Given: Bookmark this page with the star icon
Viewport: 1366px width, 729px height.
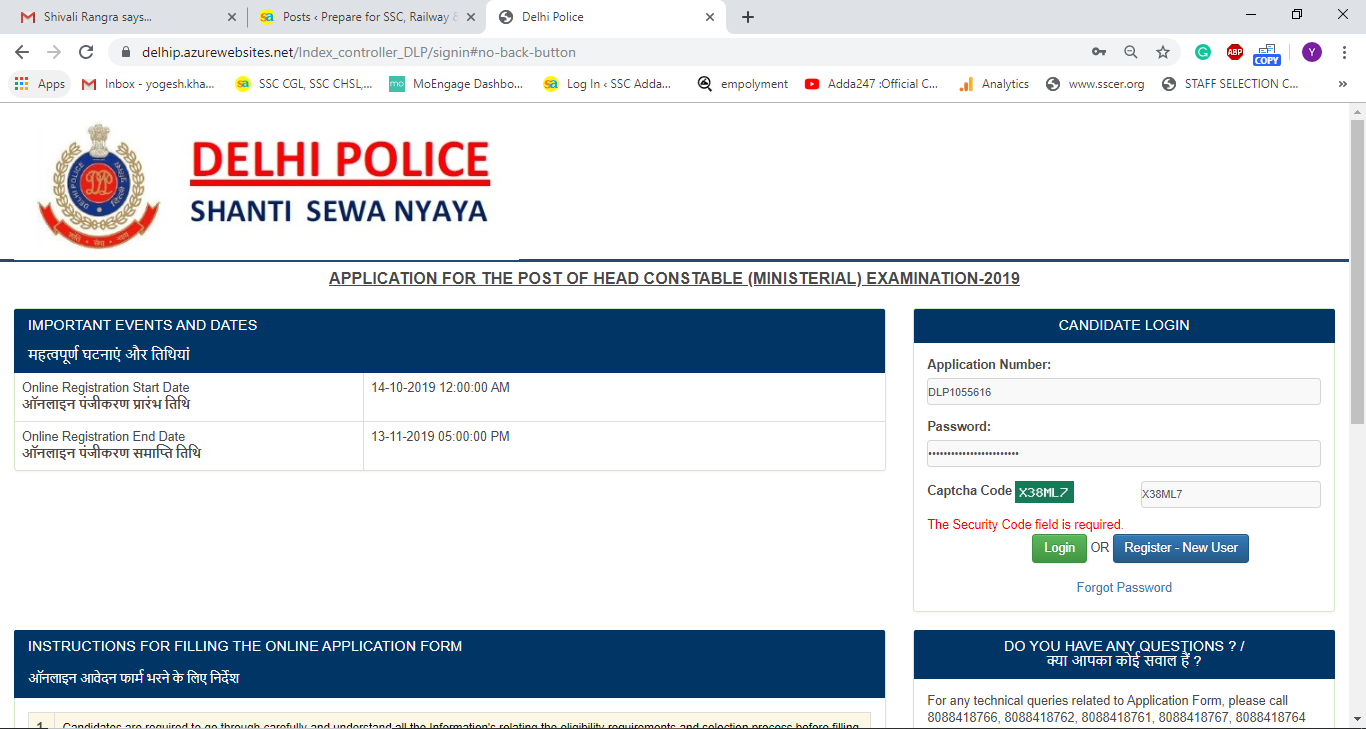Looking at the screenshot, I should click(1163, 52).
